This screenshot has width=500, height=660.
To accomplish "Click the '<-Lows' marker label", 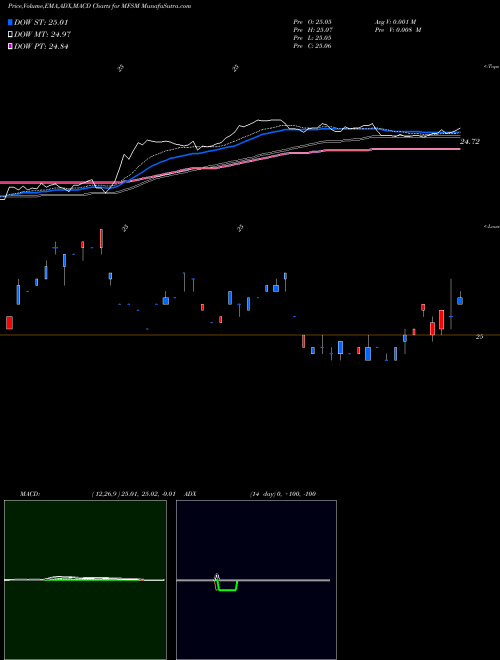I will (x=492, y=226).
